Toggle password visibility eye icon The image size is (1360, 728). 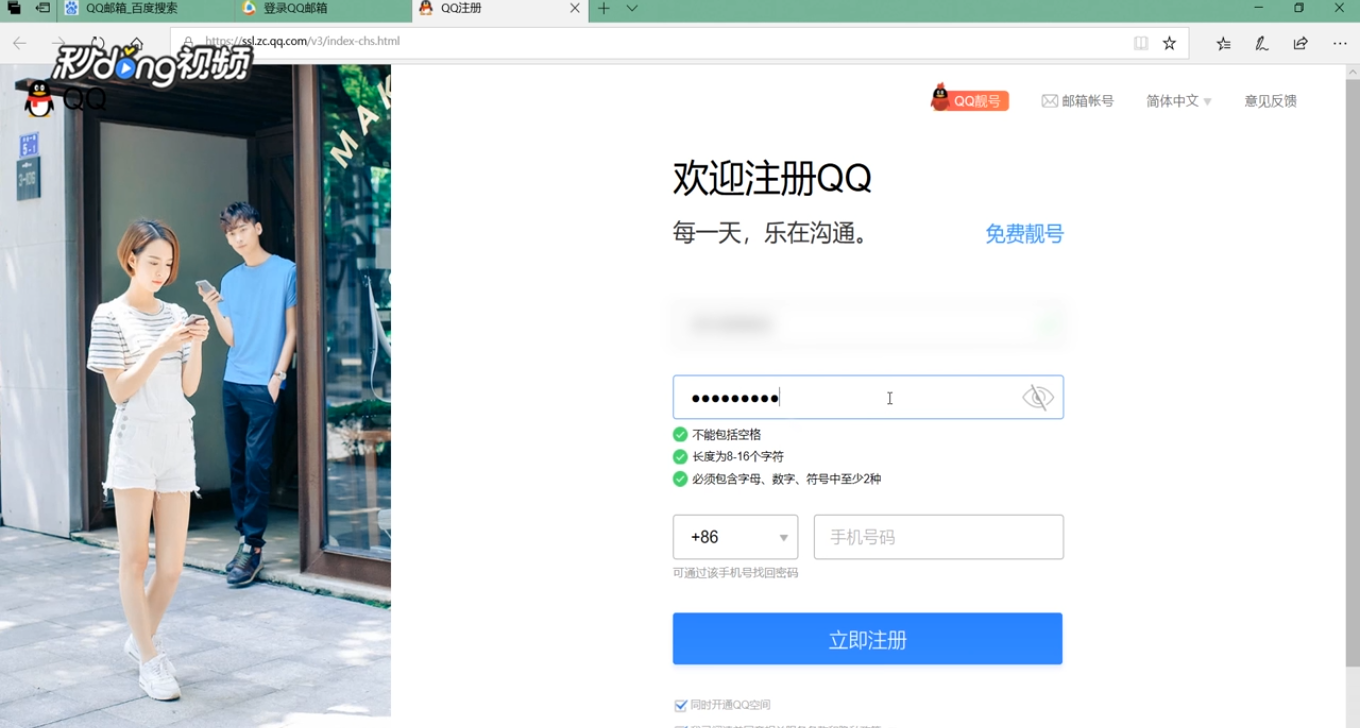(1038, 398)
